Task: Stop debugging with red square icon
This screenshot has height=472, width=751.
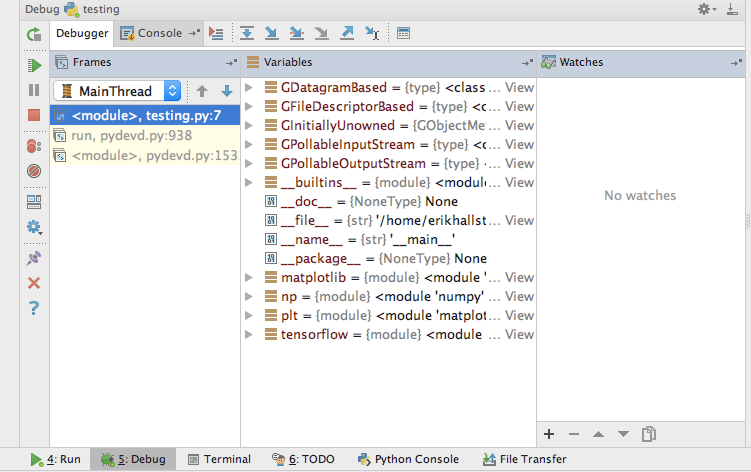Action: click(34, 116)
